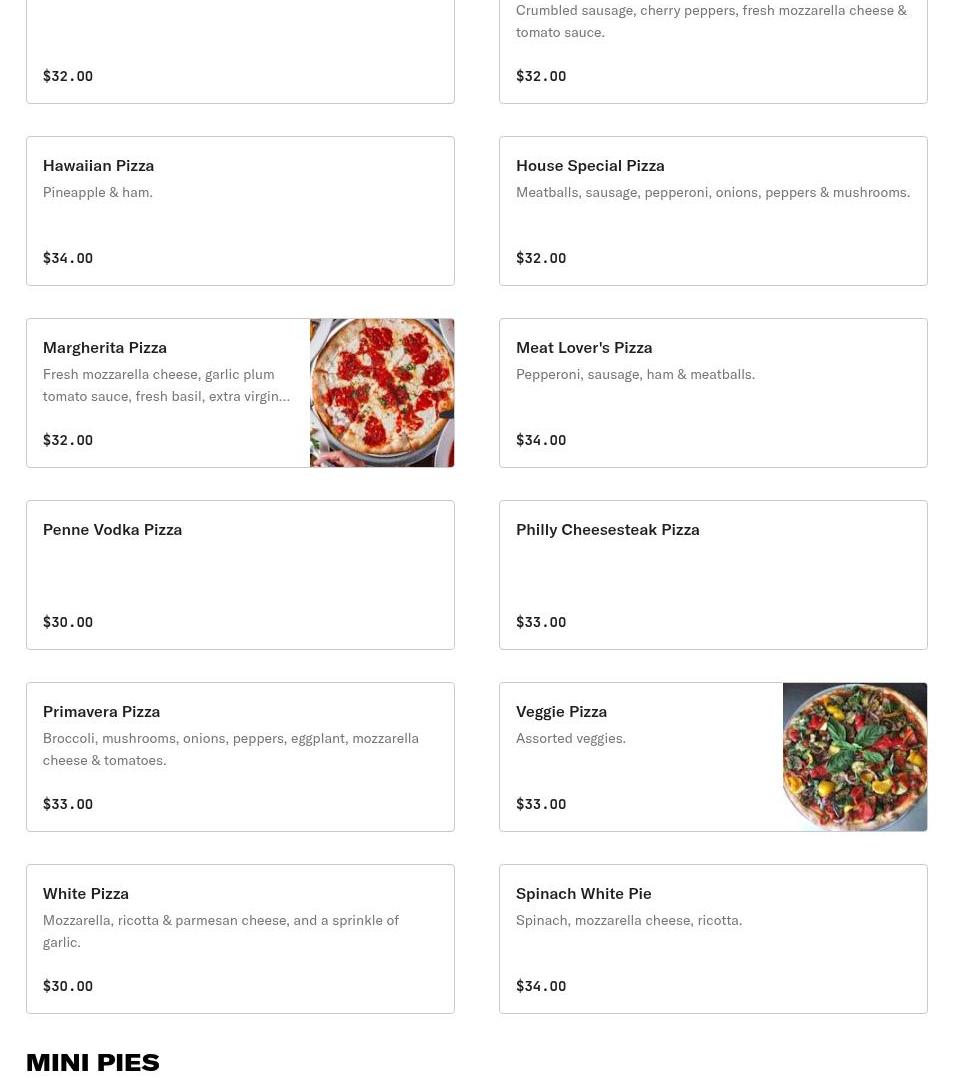Open the Philly Cheesesteak Pizza item
The image size is (970, 1083).
click(713, 575)
